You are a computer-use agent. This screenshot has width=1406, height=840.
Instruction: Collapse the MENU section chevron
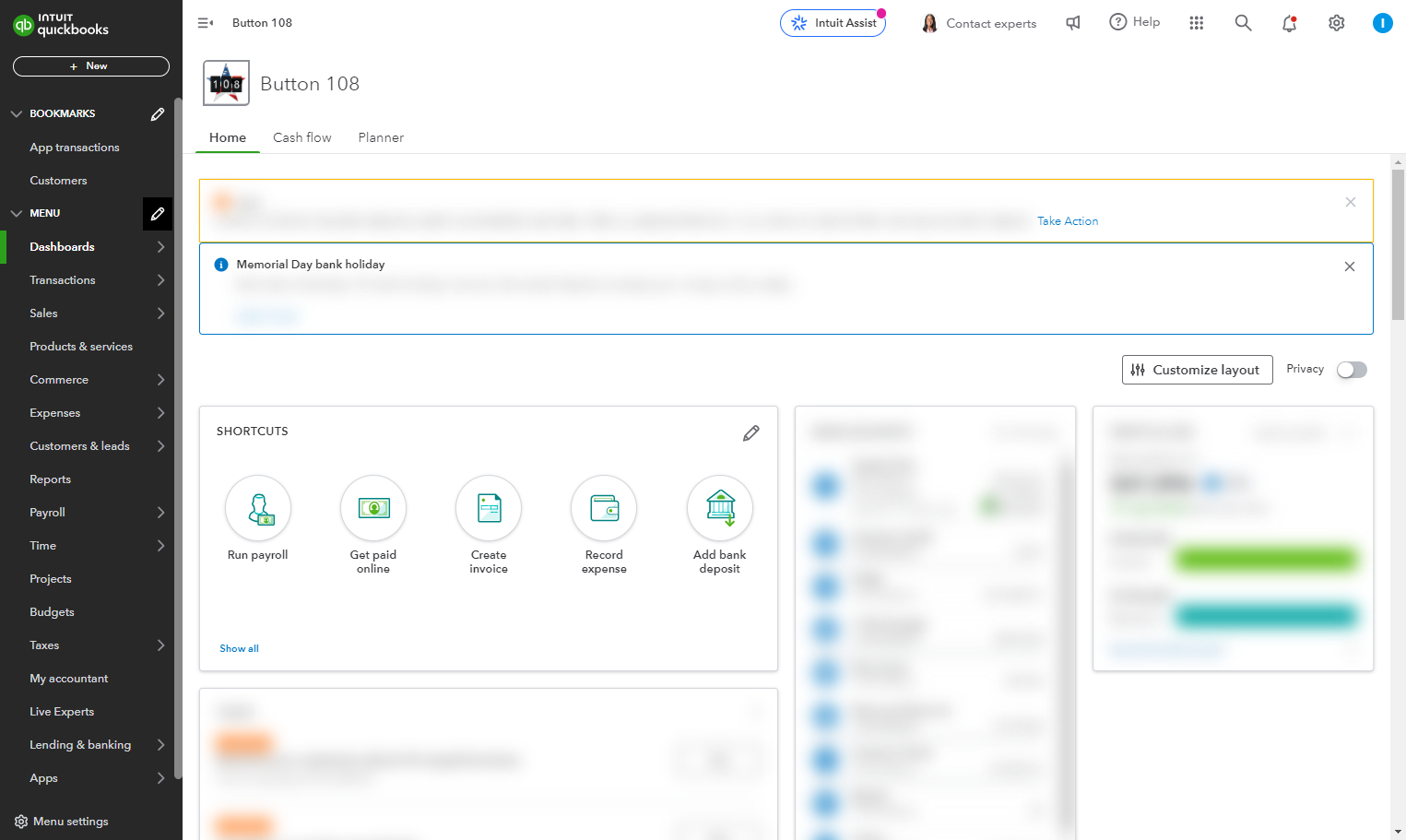tap(17, 214)
